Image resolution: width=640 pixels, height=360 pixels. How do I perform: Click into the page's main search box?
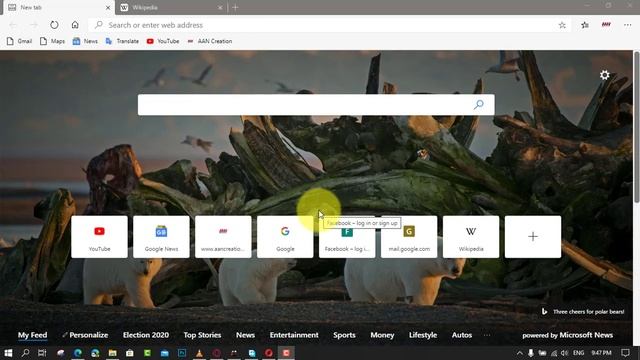coord(316,104)
